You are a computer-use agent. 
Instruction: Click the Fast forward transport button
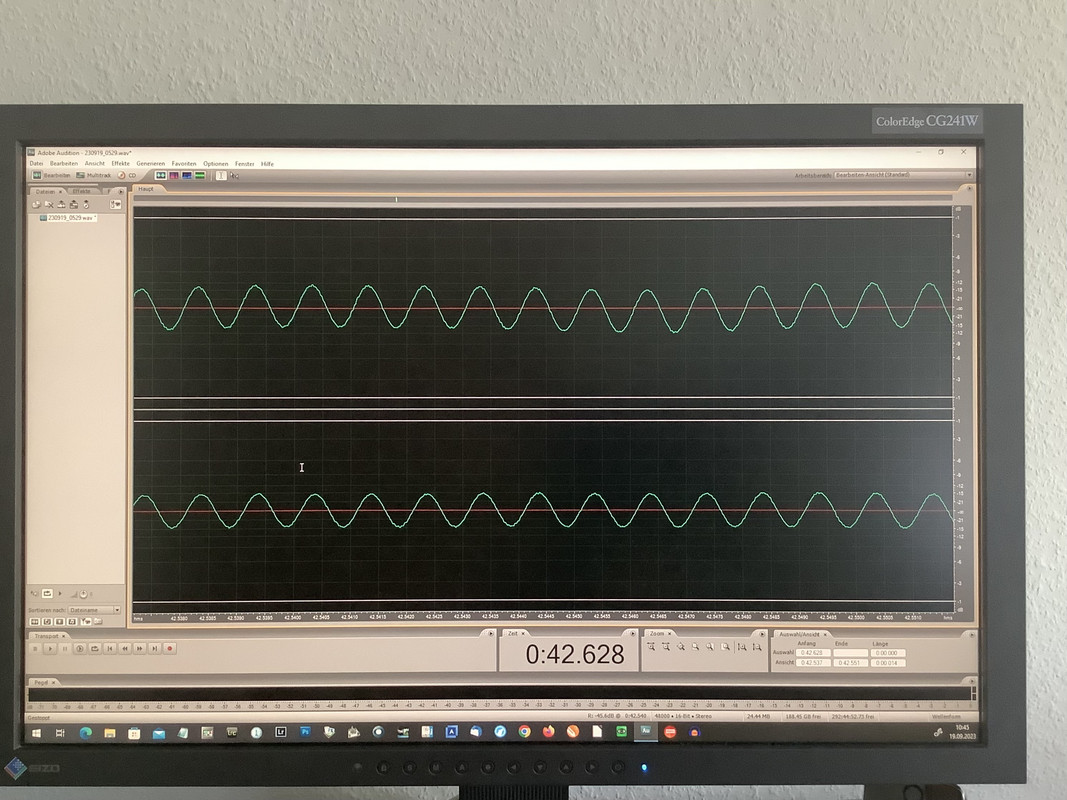(139, 649)
